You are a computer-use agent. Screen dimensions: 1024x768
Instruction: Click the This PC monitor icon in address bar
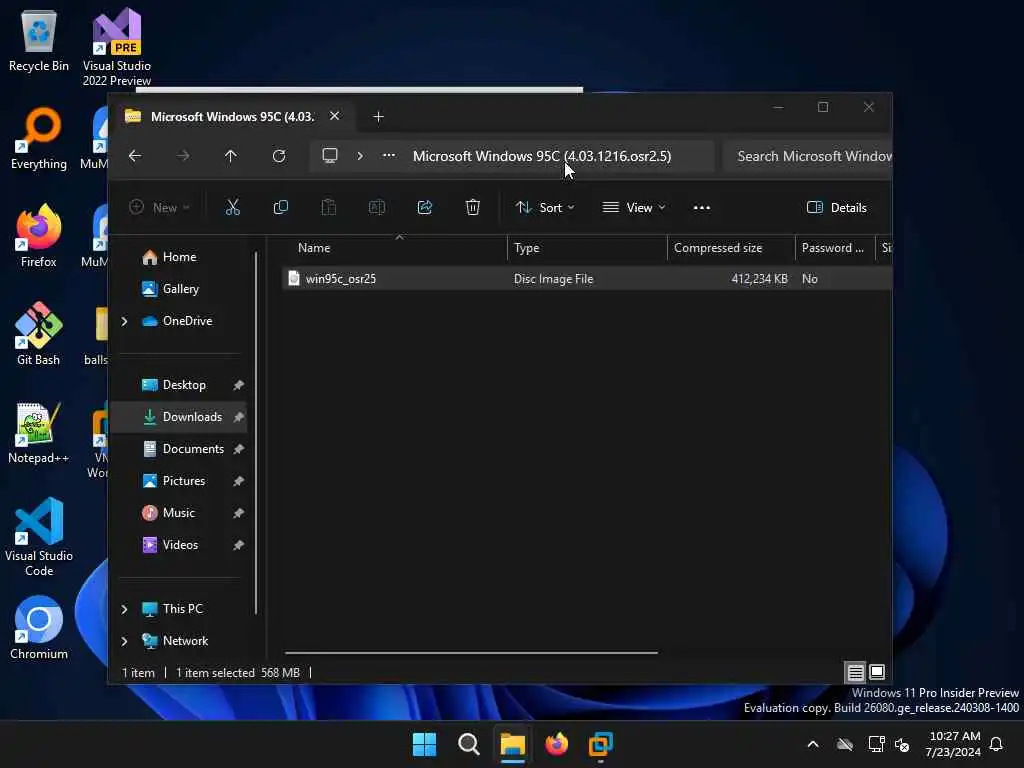pyautogui.click(x=330, y=155)
